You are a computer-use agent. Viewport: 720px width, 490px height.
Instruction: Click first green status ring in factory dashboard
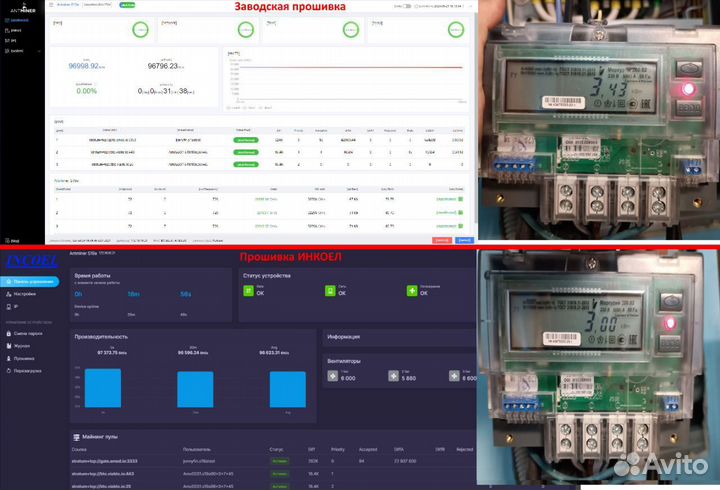point(141,30)
